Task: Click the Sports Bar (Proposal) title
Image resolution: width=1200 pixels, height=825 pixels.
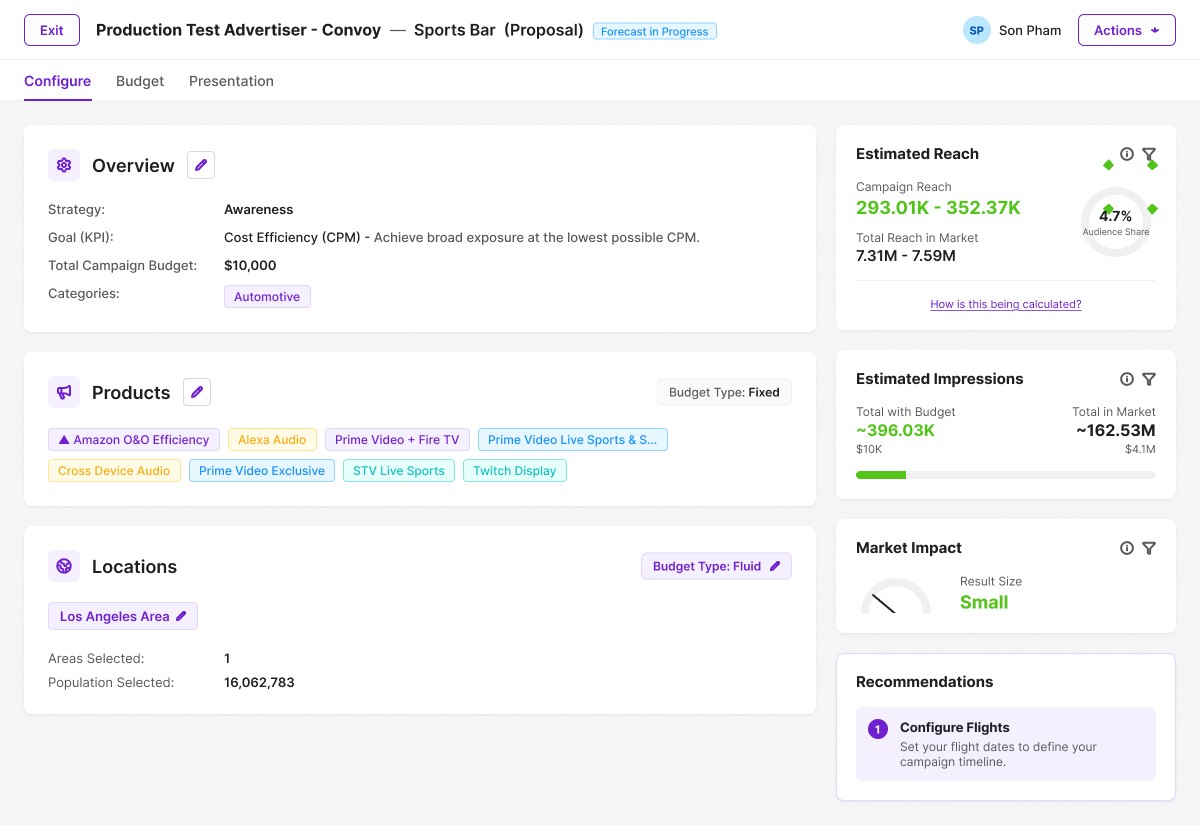Action: tap(499, 30)
